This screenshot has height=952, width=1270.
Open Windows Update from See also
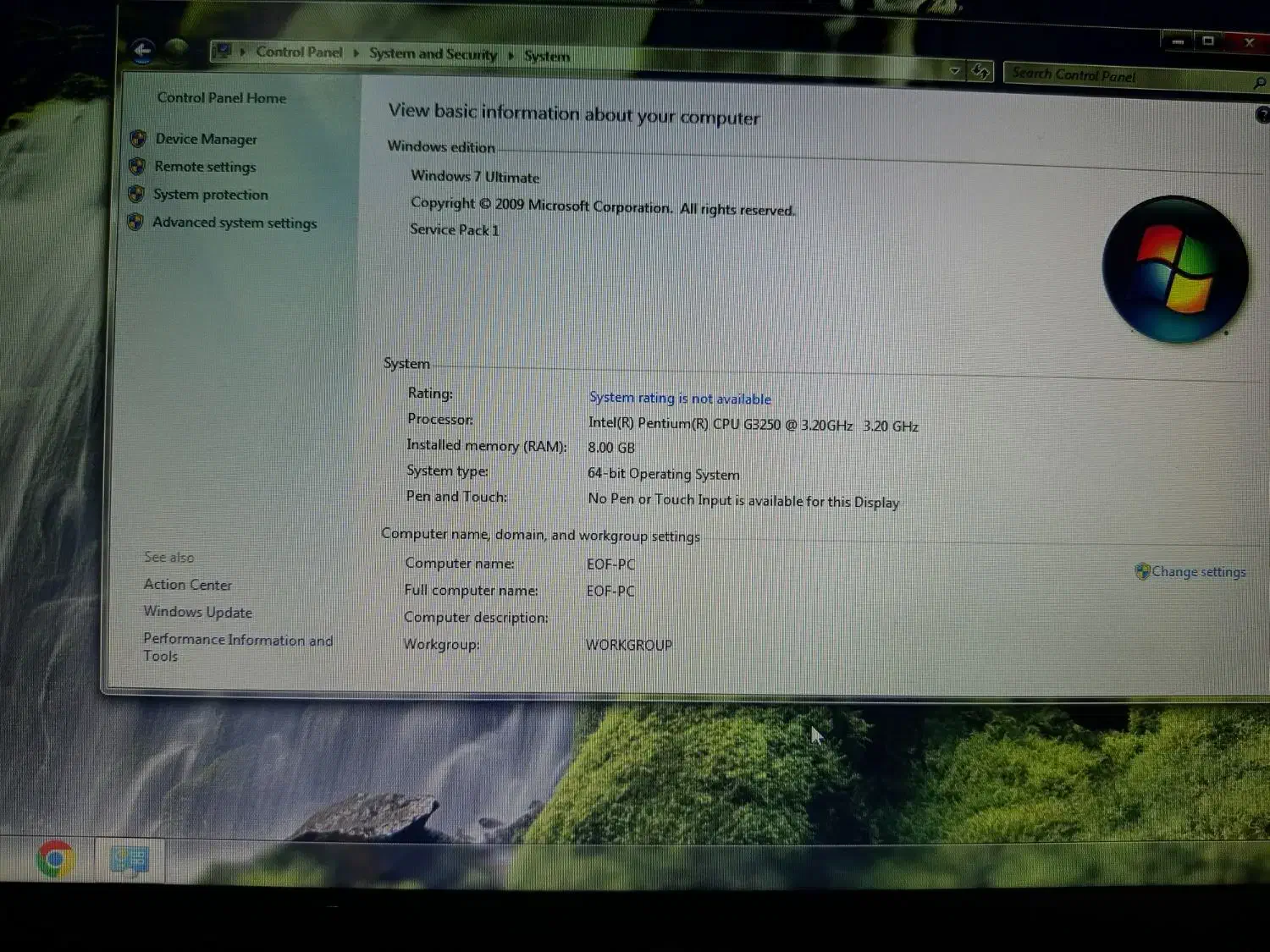pyautogui.click(x=197, y=612)
